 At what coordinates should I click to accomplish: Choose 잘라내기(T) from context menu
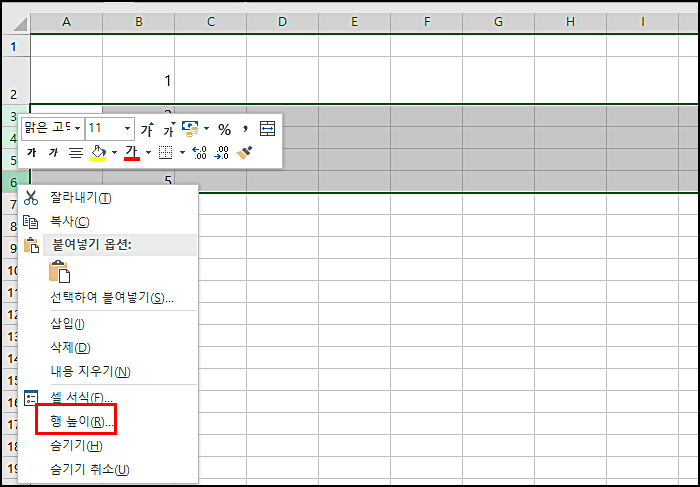pyautogui.click(x=108, y=198)
